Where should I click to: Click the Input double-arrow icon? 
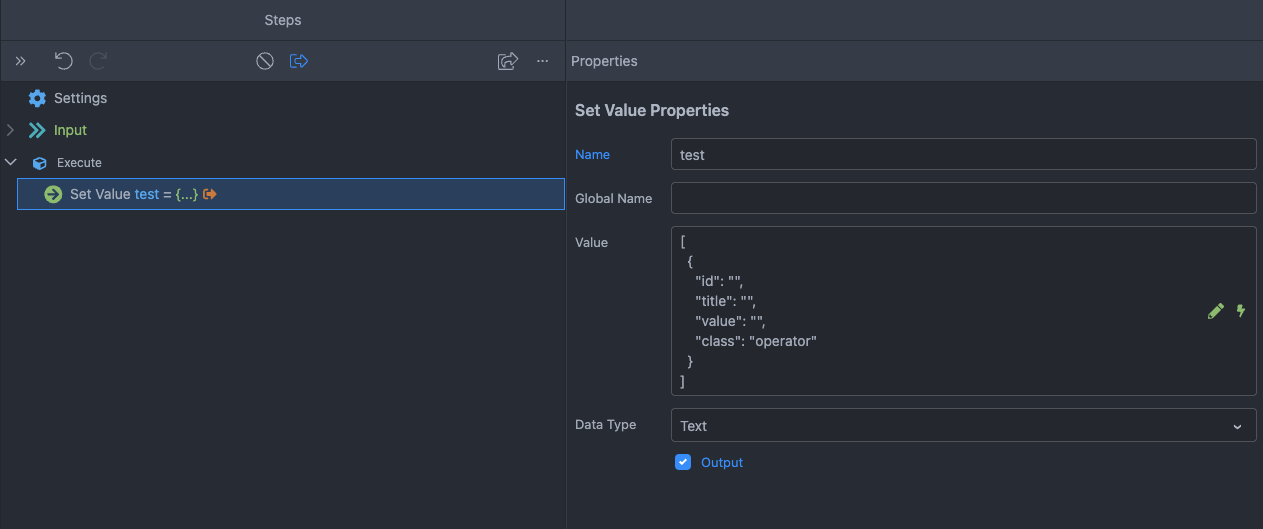point(37,130)
